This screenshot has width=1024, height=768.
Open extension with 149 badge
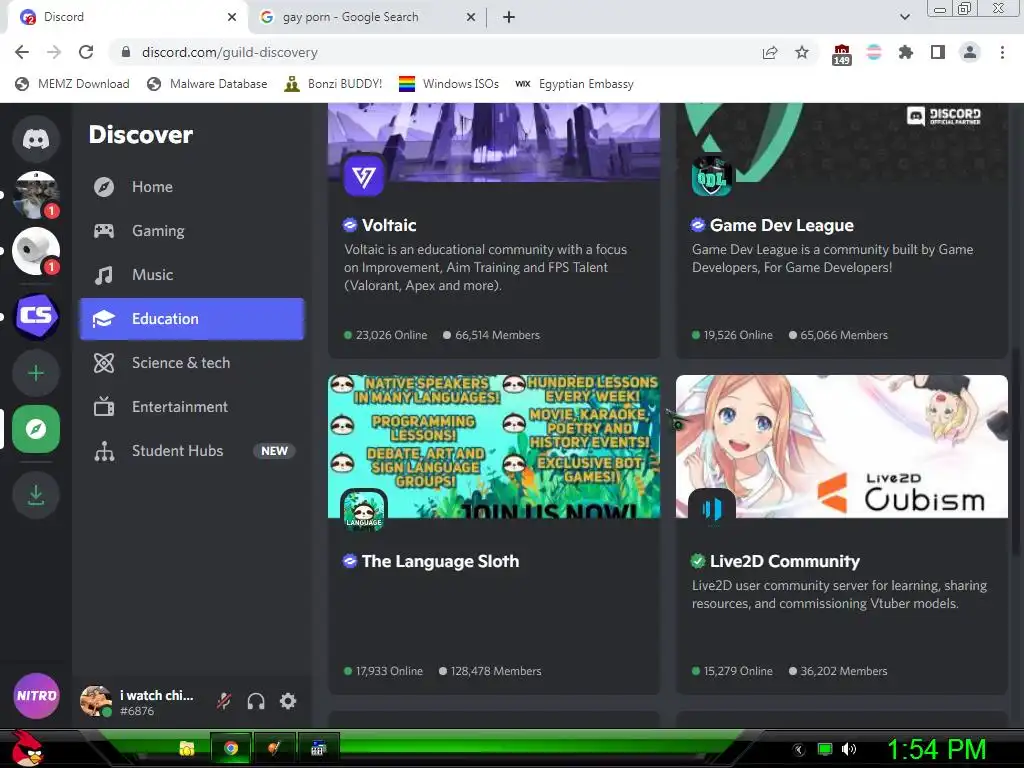tap(842, 54)
